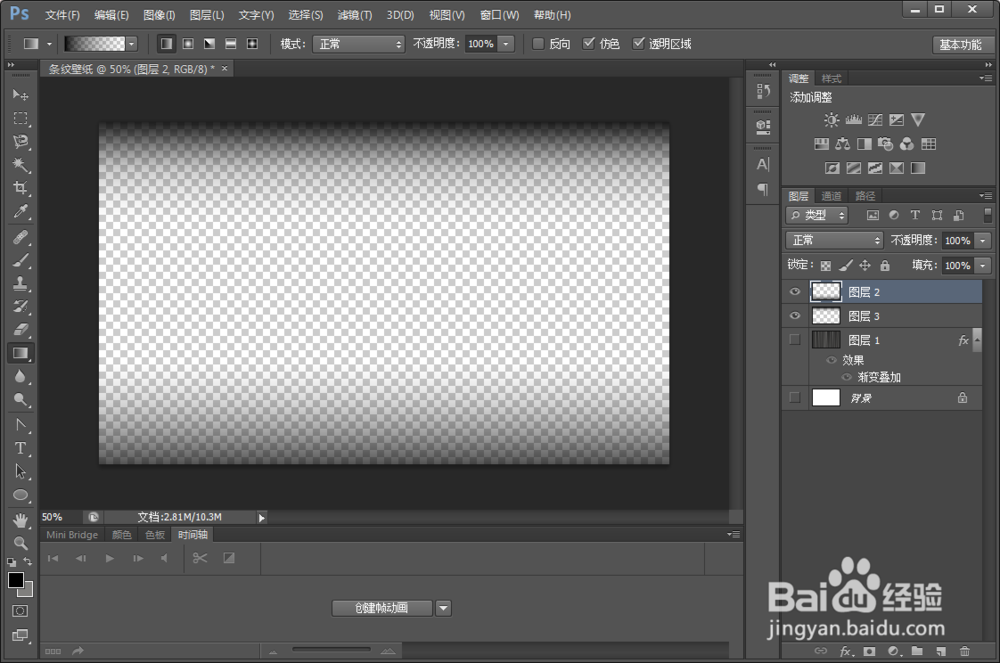Select the Magic Wand tool
This screenshot has height=663, width=1000.
click(20, 165)
